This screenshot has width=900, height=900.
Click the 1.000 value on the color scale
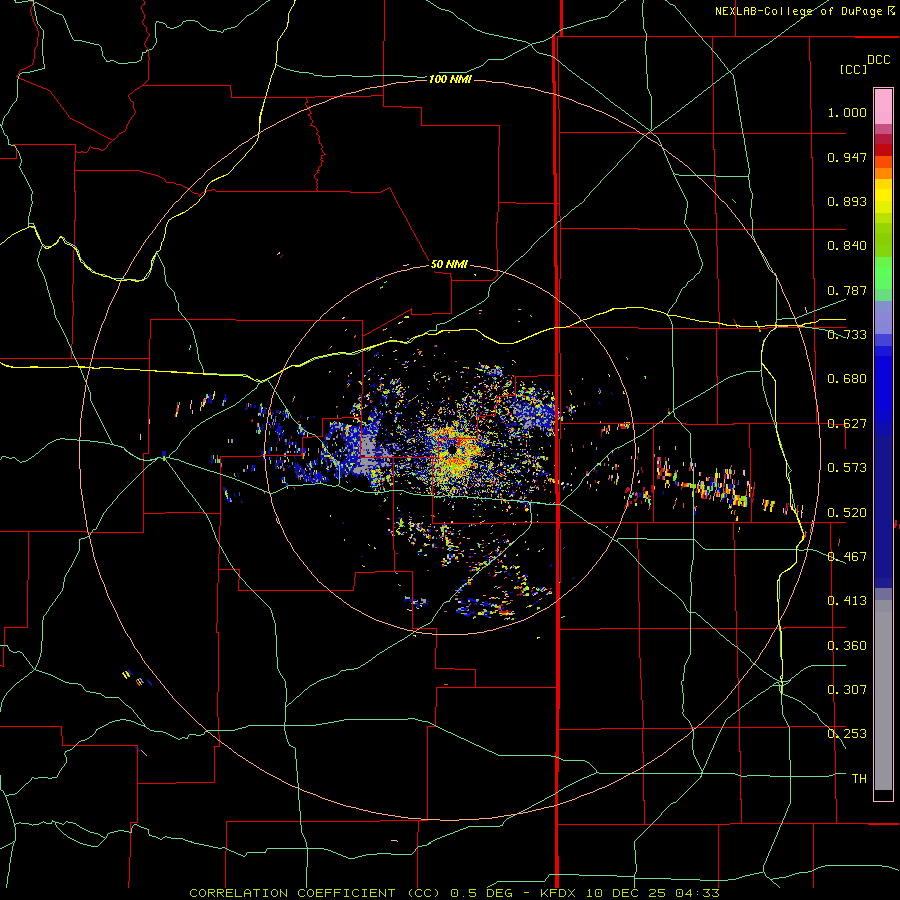pos(847,112)
